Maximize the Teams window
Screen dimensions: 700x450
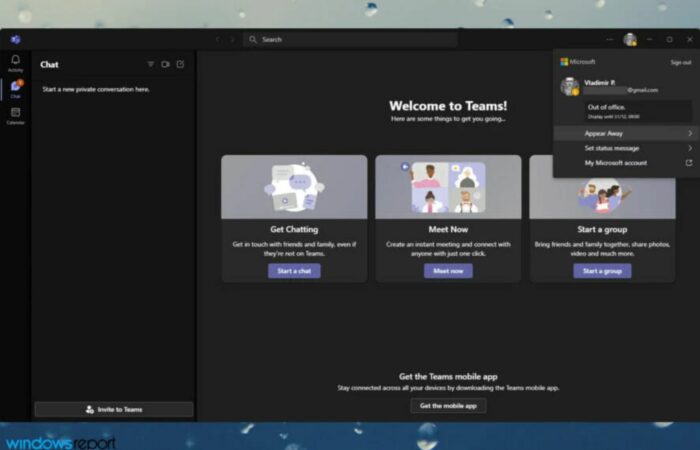(x=670, y=39)
